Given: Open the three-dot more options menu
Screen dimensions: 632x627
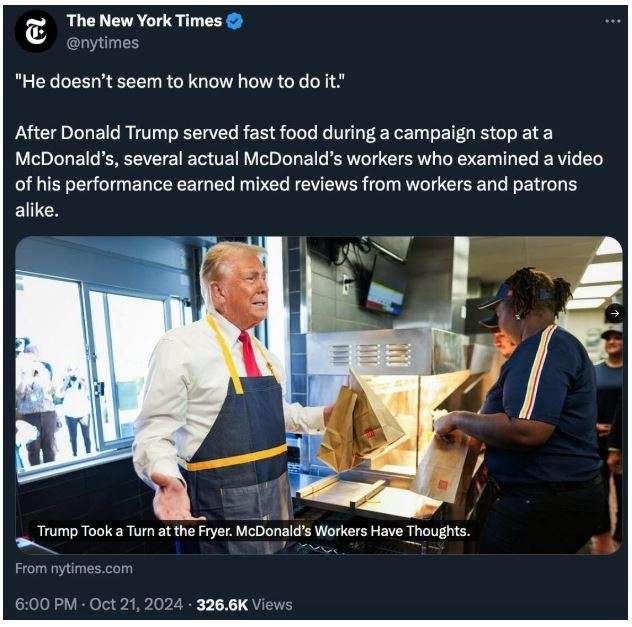Looking at the screenshot, I should [x=613, y=21].
